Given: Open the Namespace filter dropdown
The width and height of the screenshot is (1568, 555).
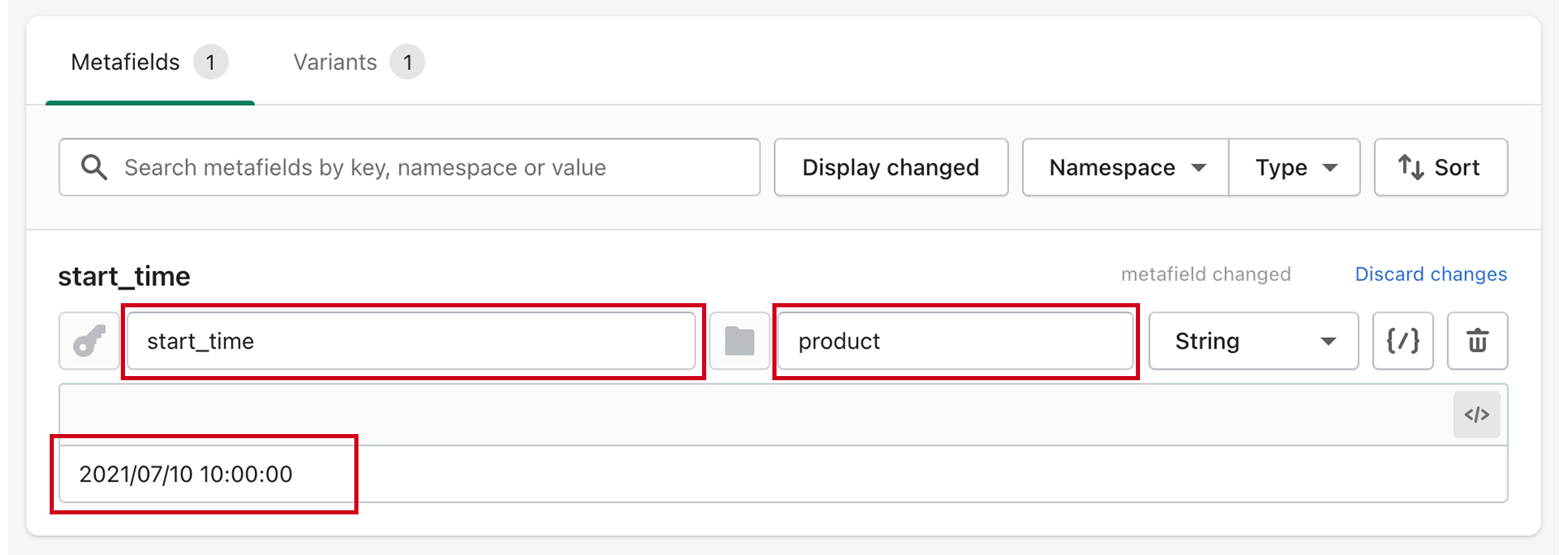Looking at the screenshot, I should point(1126,167).
